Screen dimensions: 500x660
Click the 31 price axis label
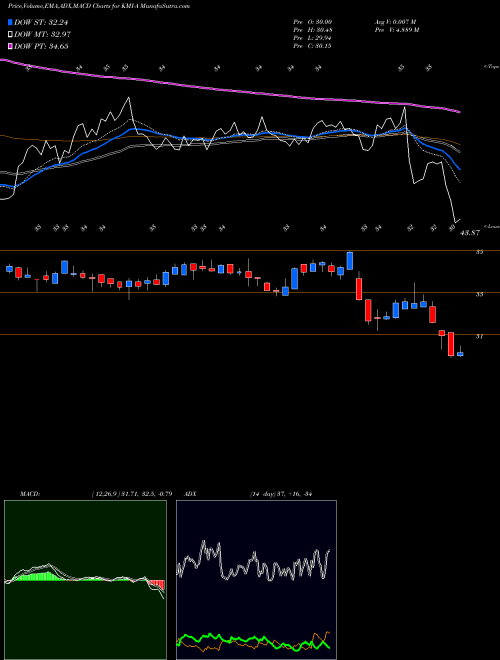(x=479, y=336)
